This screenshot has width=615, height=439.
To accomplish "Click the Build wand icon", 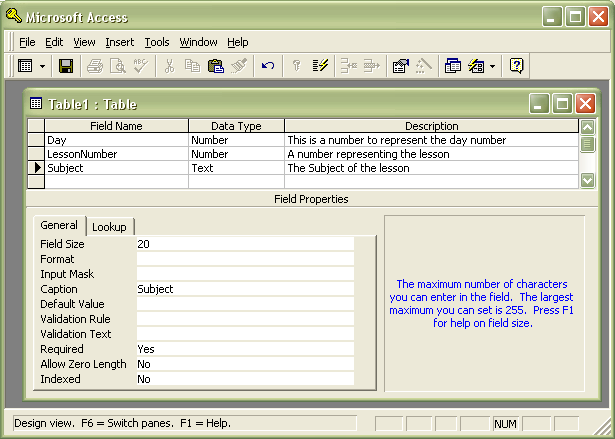I will (x=424, y=66).
